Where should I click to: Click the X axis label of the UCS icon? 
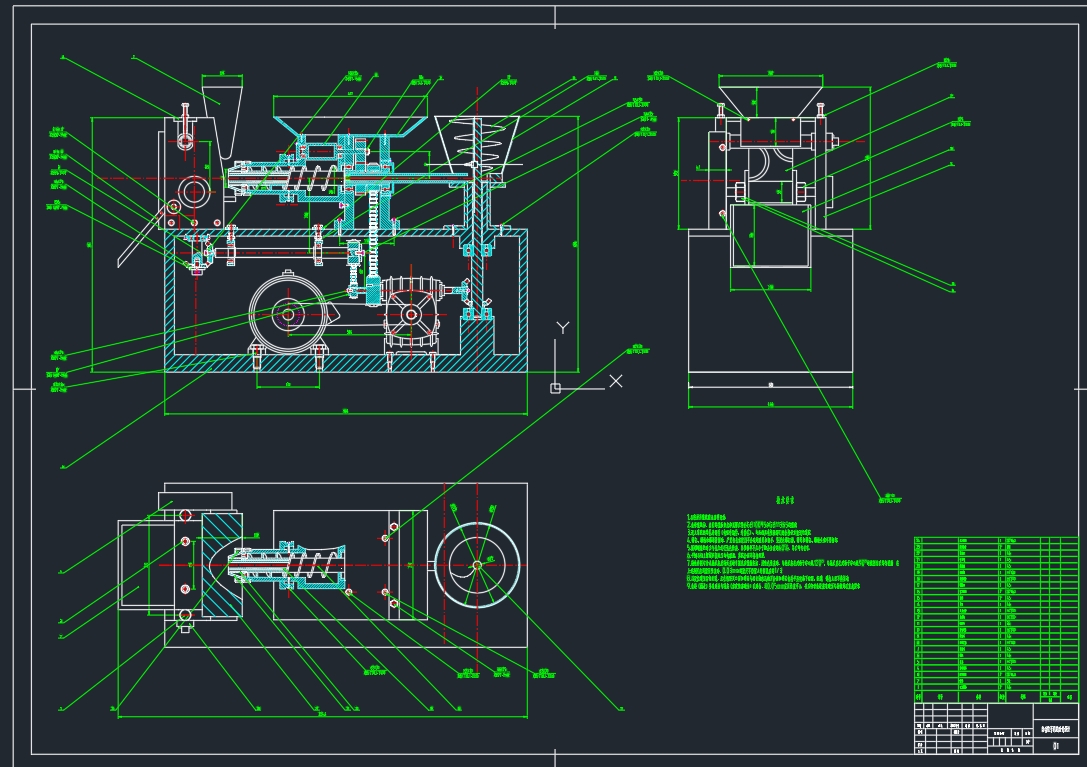616,381
